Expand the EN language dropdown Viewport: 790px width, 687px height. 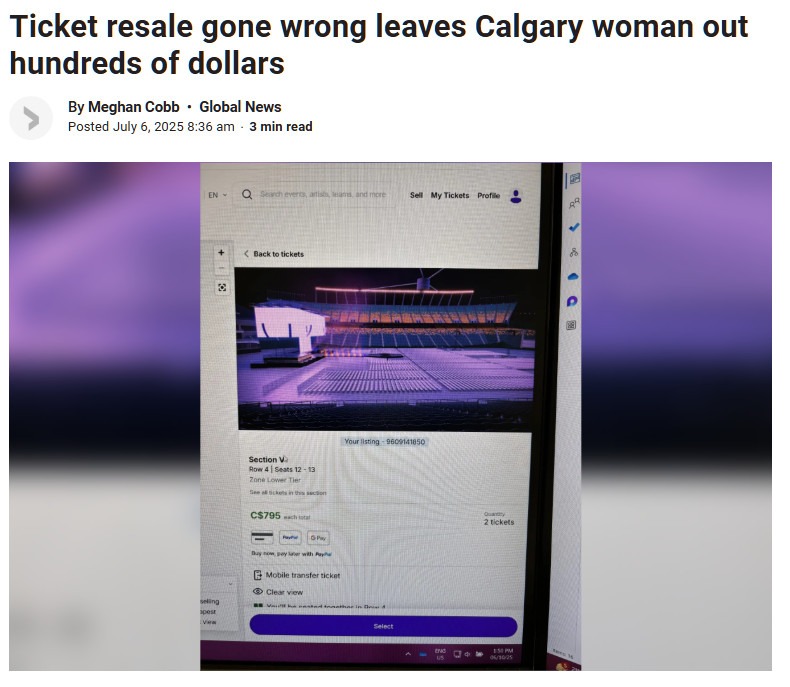(x=218, y=195)
